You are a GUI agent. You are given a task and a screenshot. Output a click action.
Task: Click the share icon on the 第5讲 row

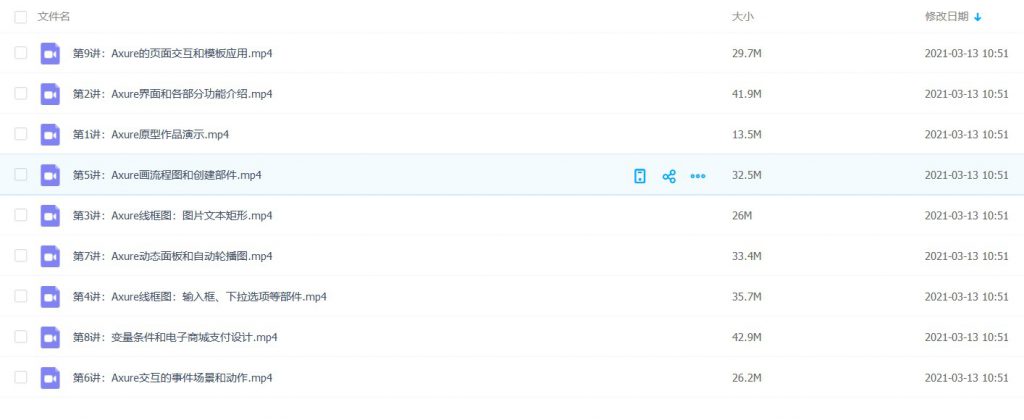[669, 176]
